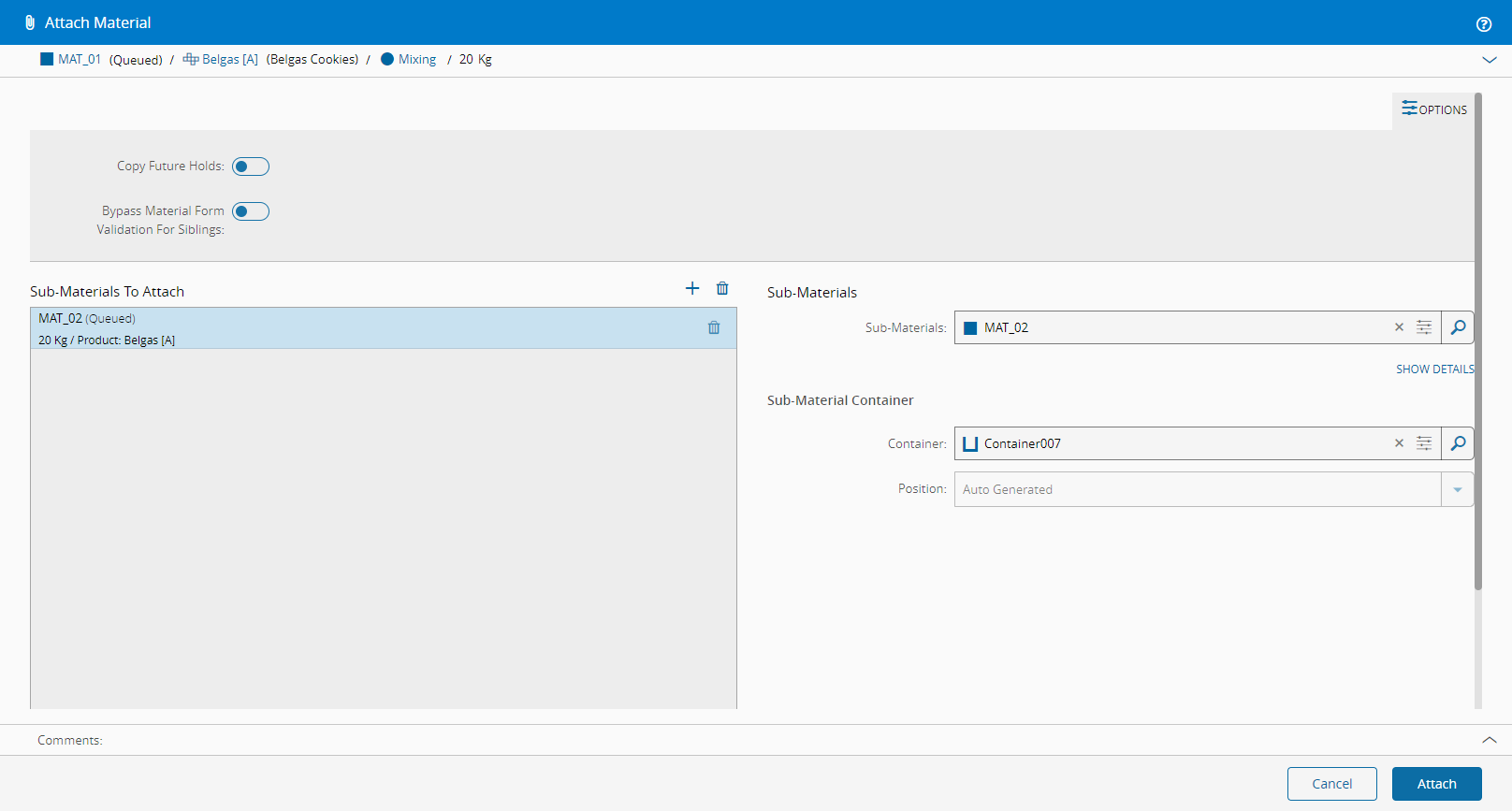
Task: Click the Attach button
Action: click(1436, 784)
